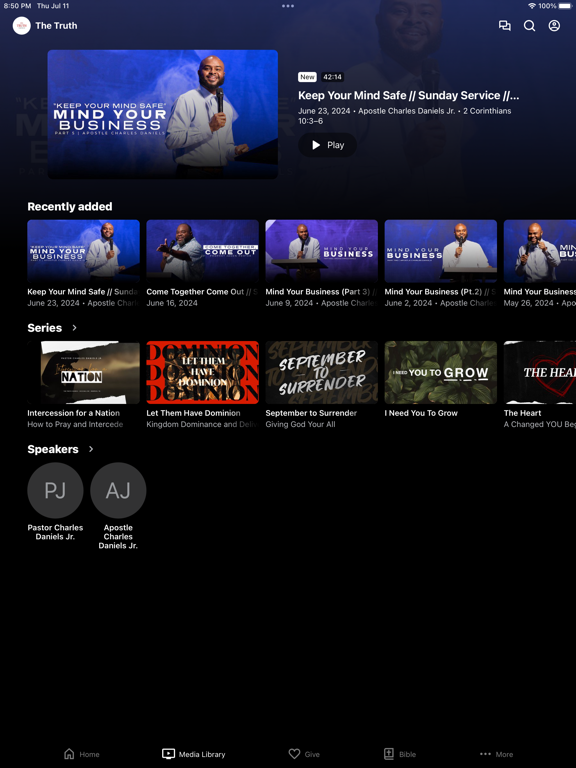Tap The Truth app title
Image resolution: width=576 pixels, height=768 pixels.
click(x=56, y=25)
